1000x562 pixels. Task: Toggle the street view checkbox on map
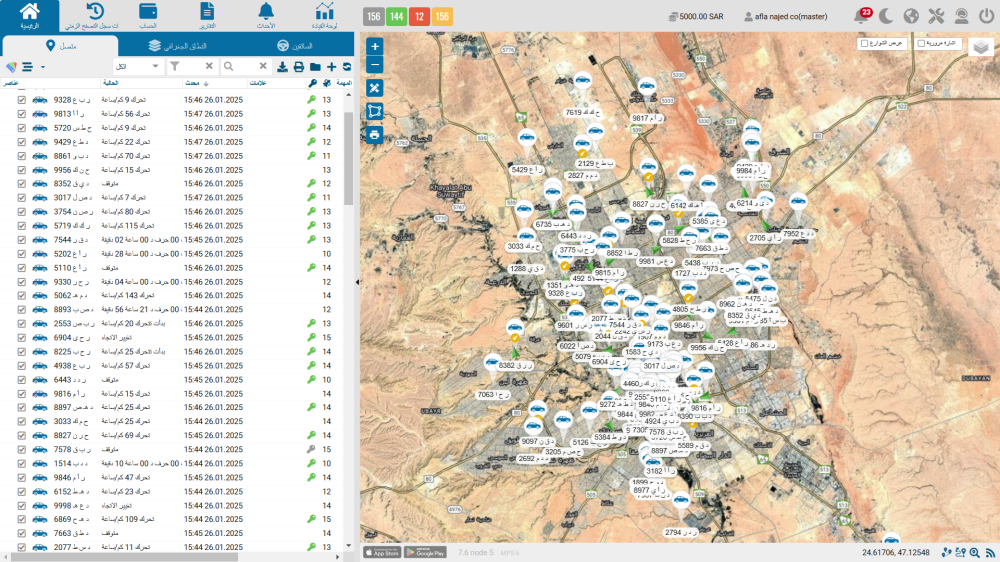[865, 43]
